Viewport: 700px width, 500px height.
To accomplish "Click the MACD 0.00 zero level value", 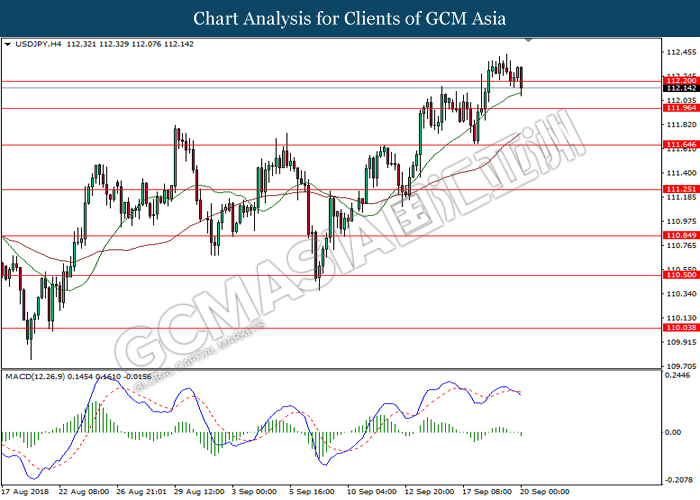I will coord(673,432).
